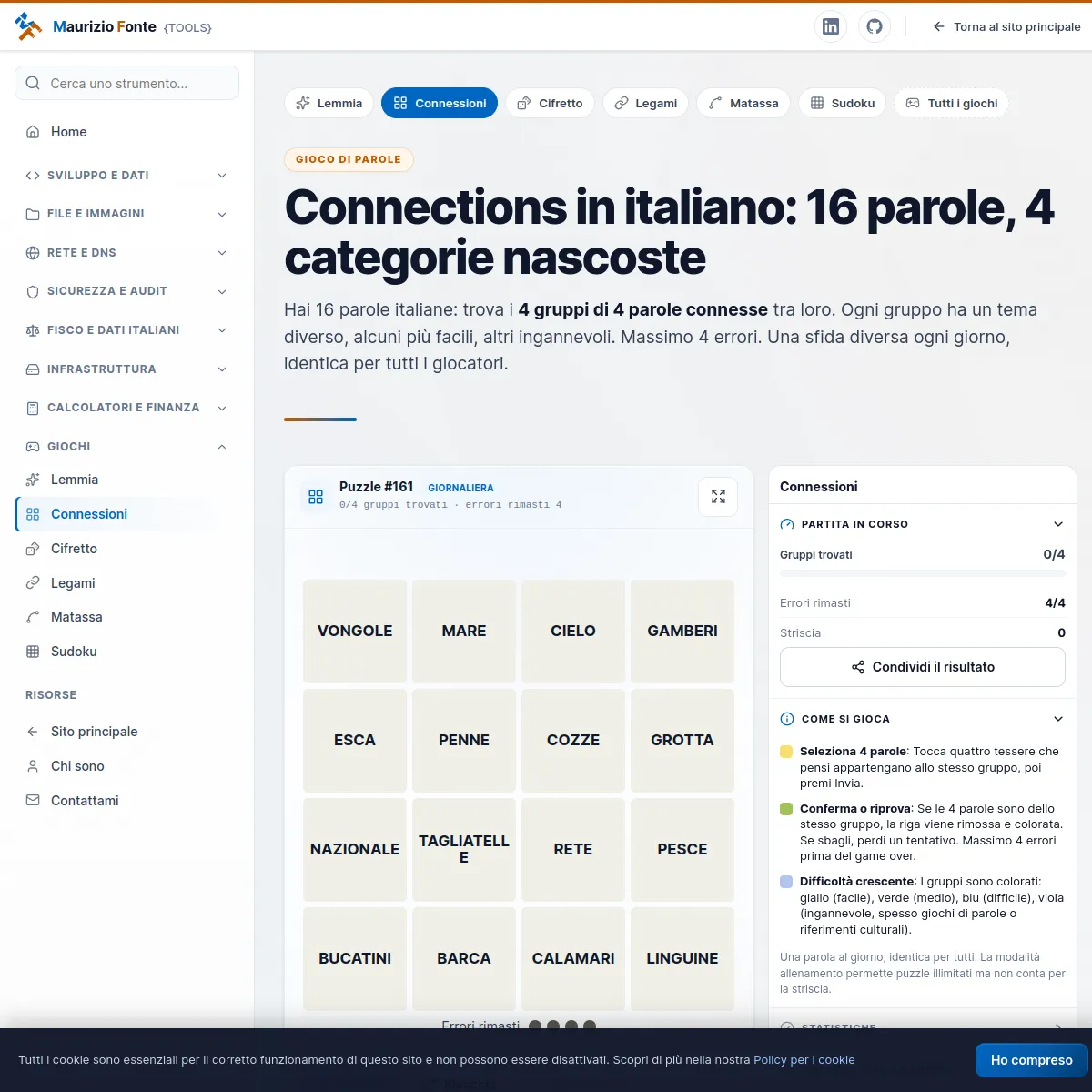Click Condividi il risultato button
Image resolution: width=1092 pixels, height=1092 pixels.
923,667
